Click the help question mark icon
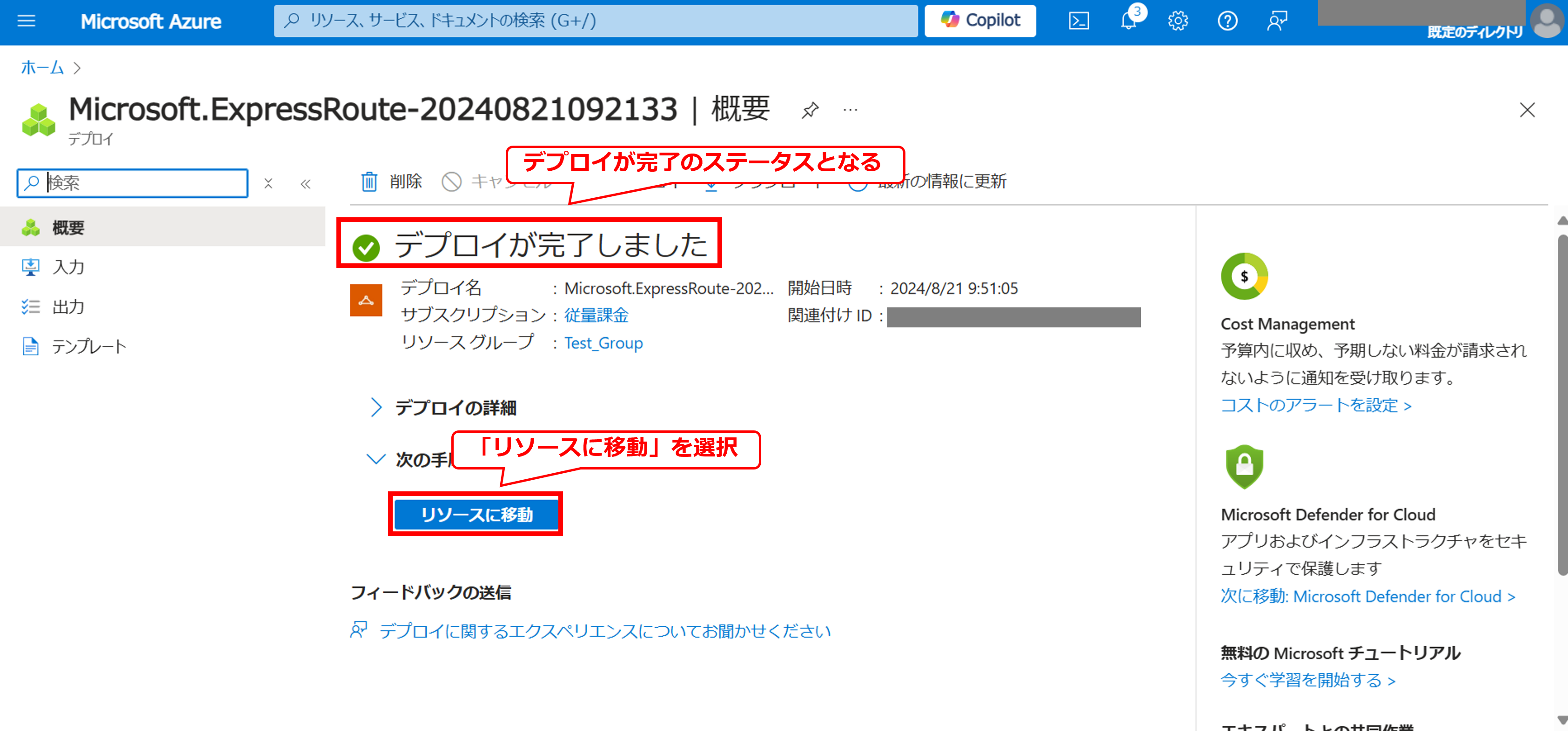 (x=1227, y=21)
